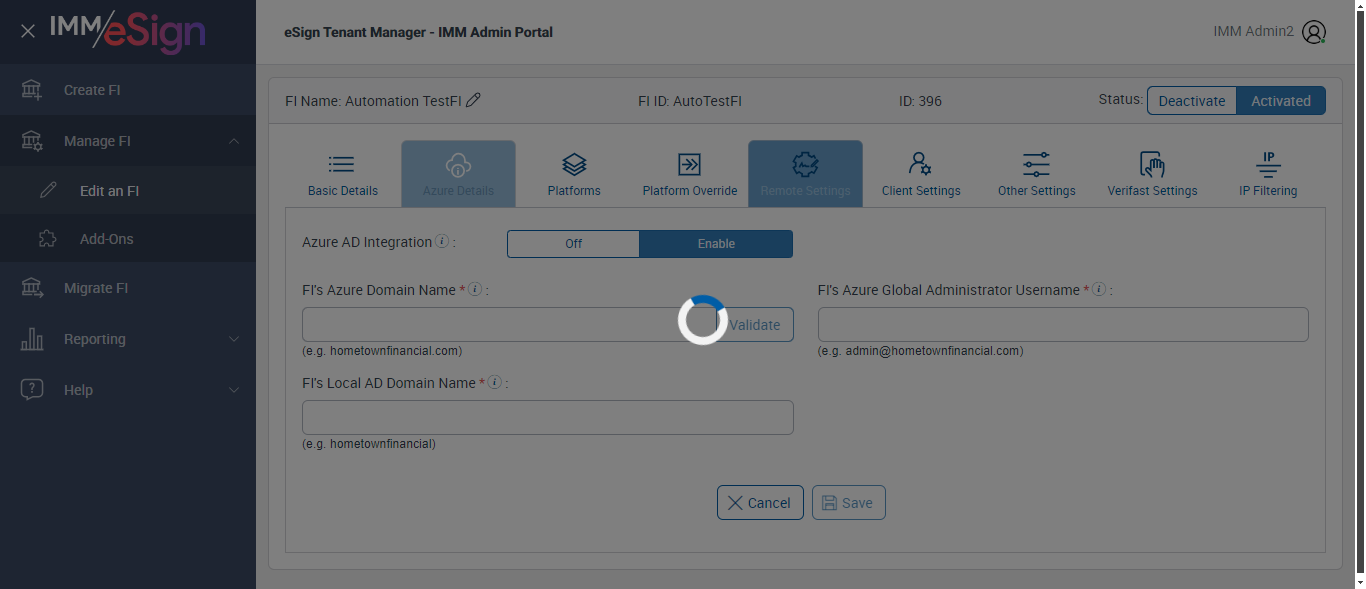Screen dimensions: 1366x589
Task: Show info for FI's Azure Domain Name
Action: pyautogui.click(x=475, y=290)
